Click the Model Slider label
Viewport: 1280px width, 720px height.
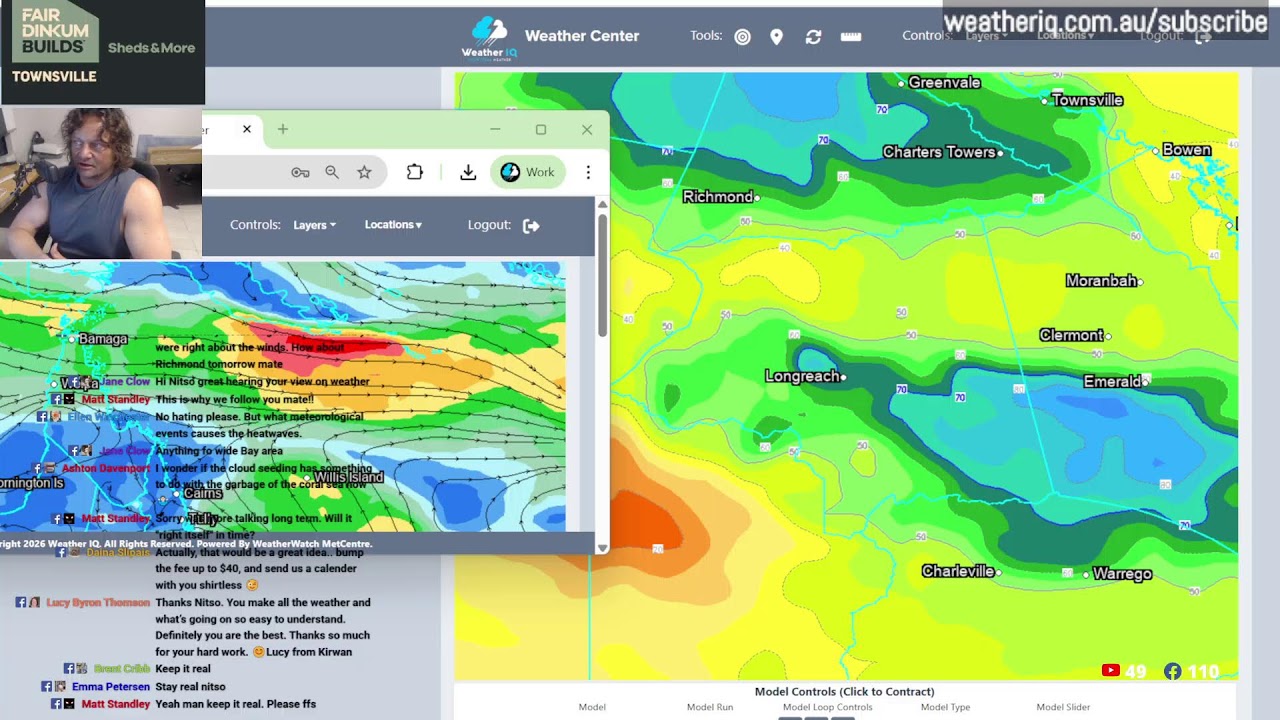click(x=1063, y=707)
